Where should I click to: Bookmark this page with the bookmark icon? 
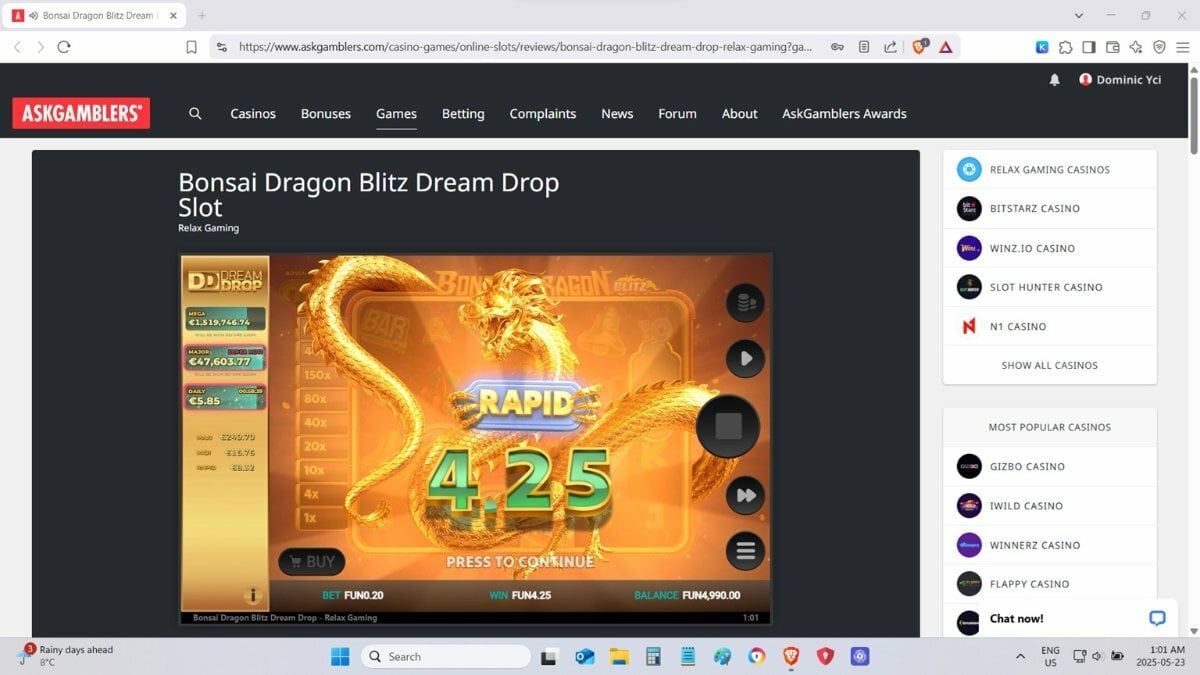point(191,47)
